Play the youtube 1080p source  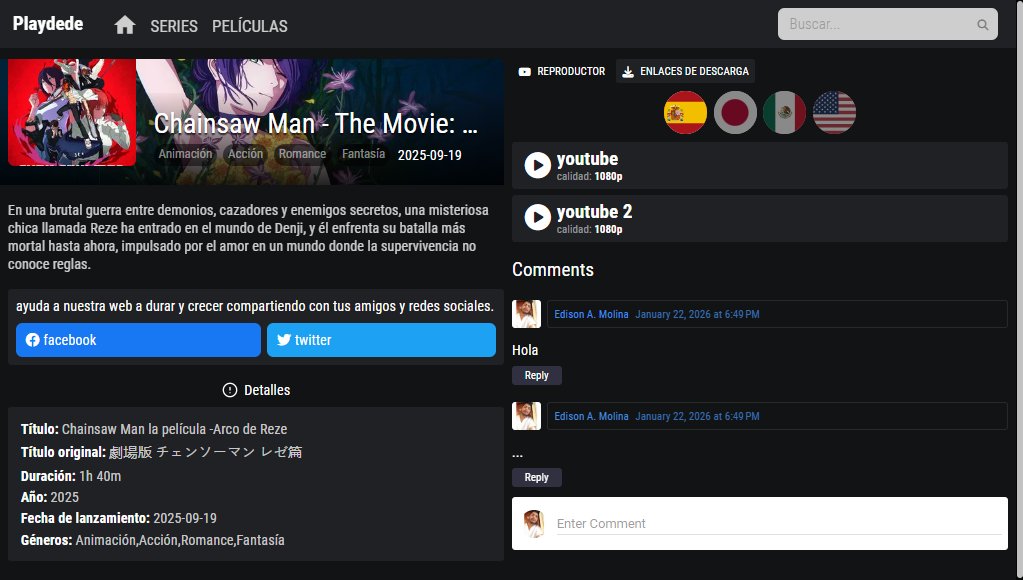759,166
